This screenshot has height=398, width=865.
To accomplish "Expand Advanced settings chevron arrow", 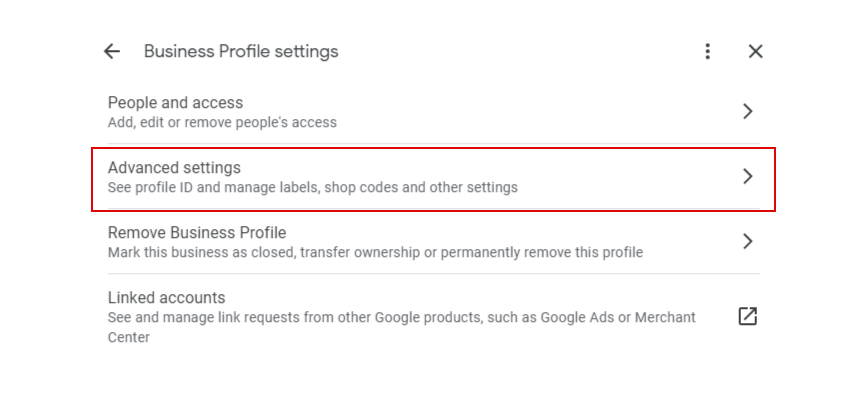I will point(747,176).
